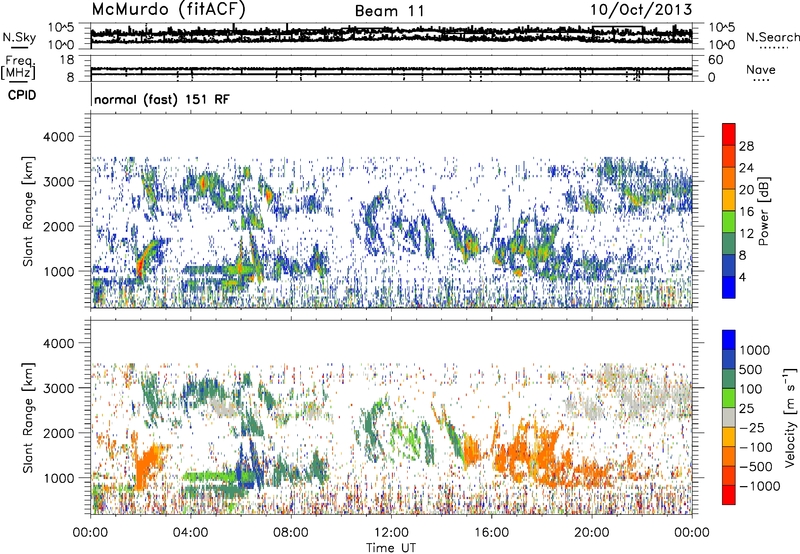
Task: Click the '10^0' tick beside N.Search
Action: pos(722,45)
